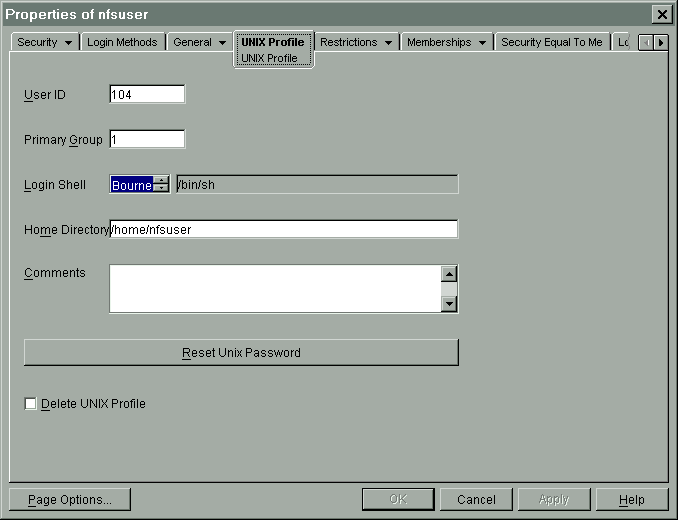Screen dimensions: 678x520
Task: Click the Comments scrollbar down arrow
Action: [x=449, y=304]
